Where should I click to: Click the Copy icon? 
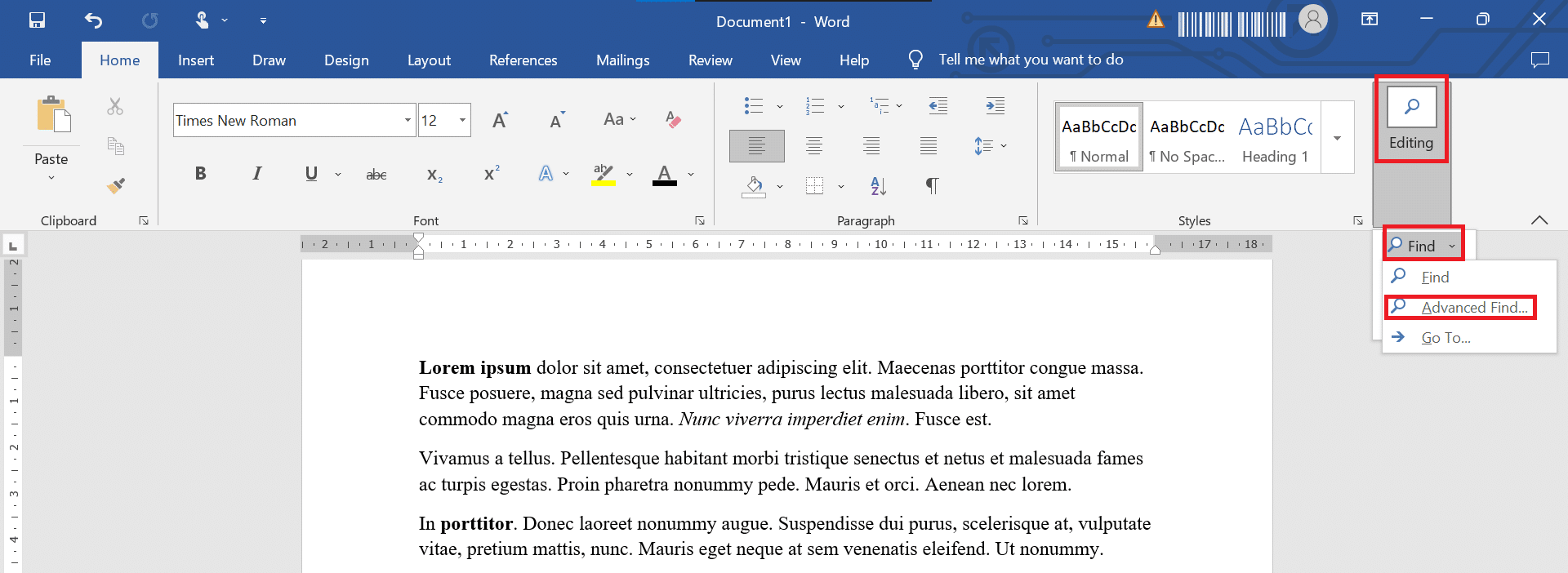tap(116, 146)
